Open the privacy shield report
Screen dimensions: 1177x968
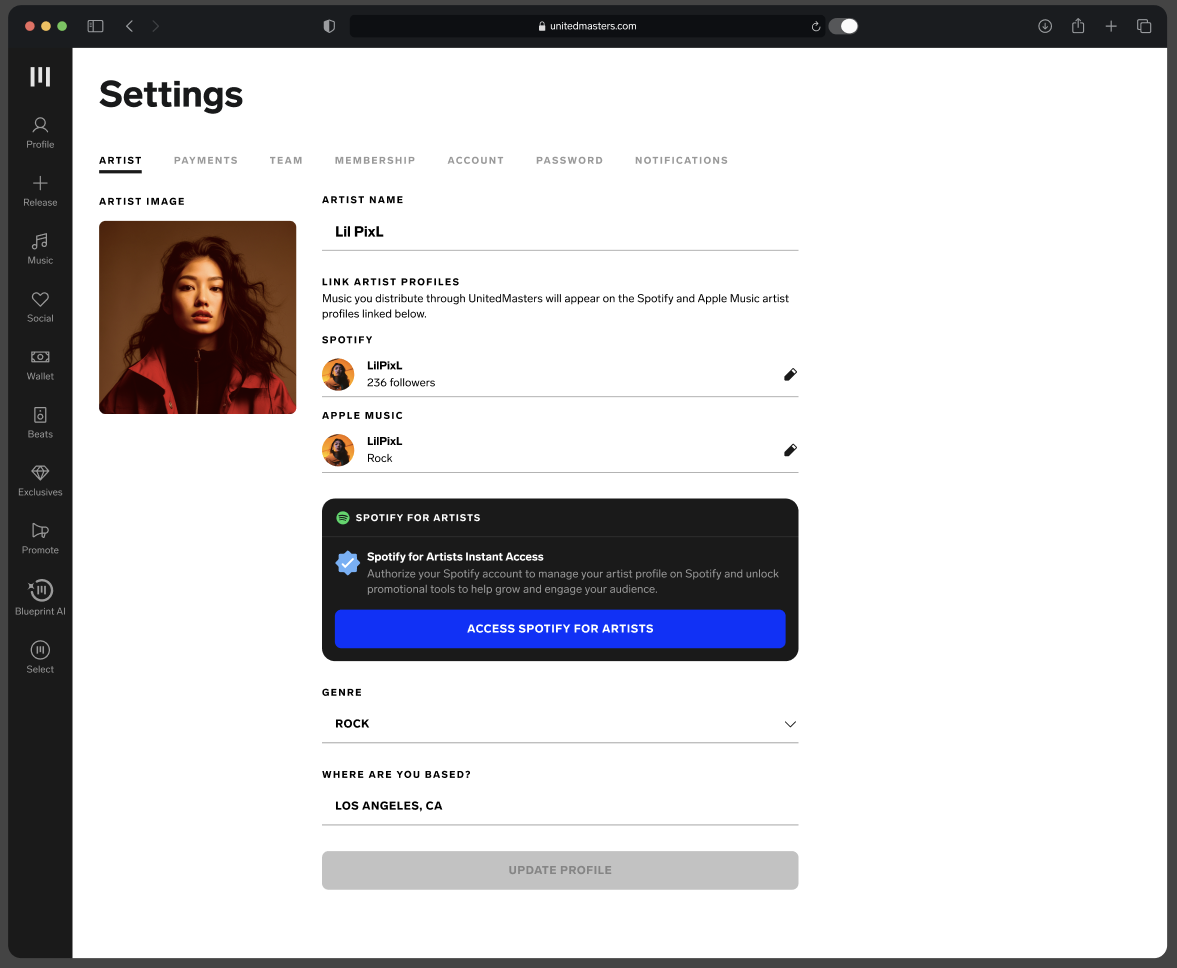pos(329,26)
